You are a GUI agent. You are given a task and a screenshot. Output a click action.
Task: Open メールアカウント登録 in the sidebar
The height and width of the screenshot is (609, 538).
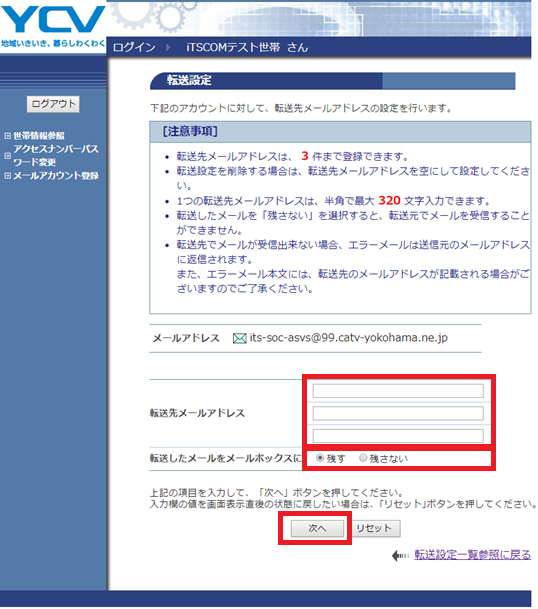[x=56, y=176]
